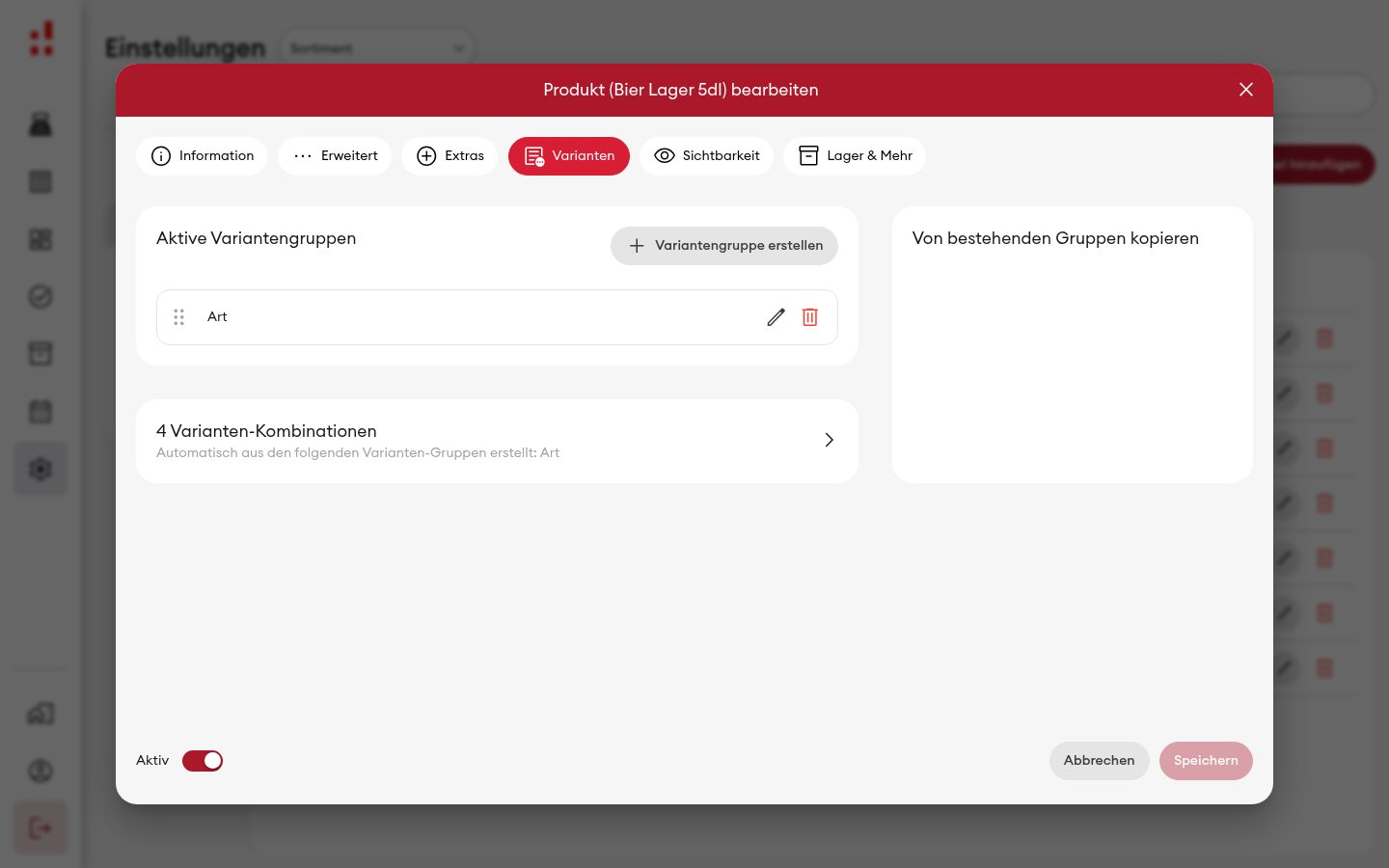Viewport: 1389px width, 868px height.
Task: Delete the Art variant group trash icon
Action: coord(810,317)
